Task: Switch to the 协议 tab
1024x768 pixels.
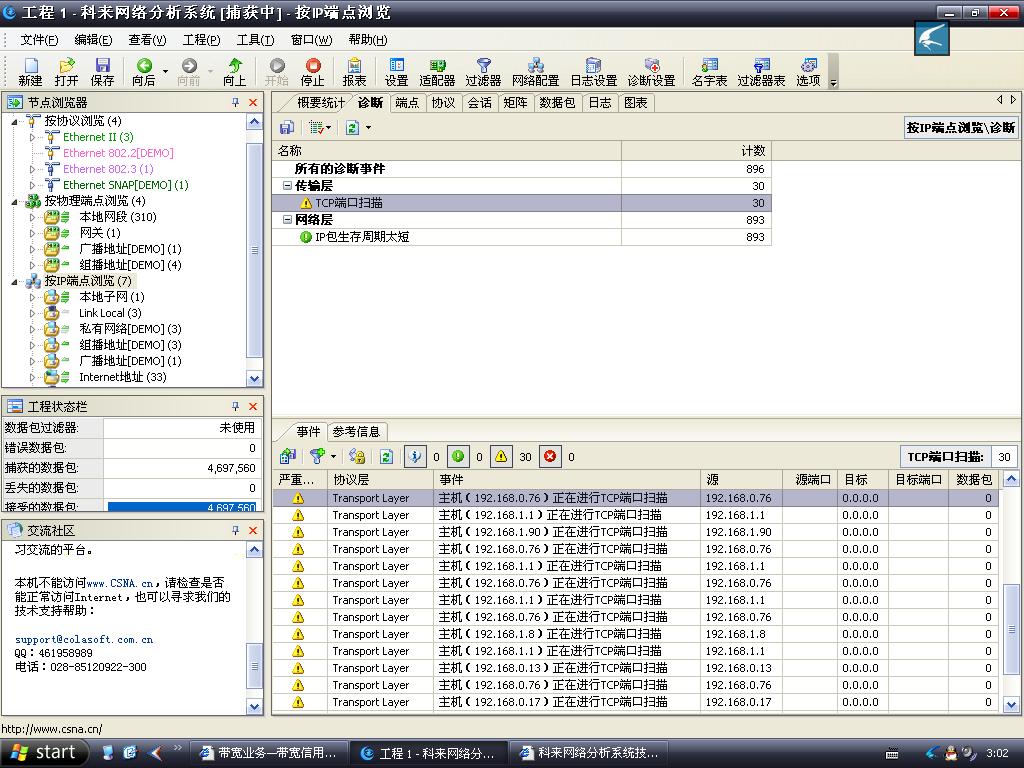Action: pyautogui.click(x=443, y=102)
